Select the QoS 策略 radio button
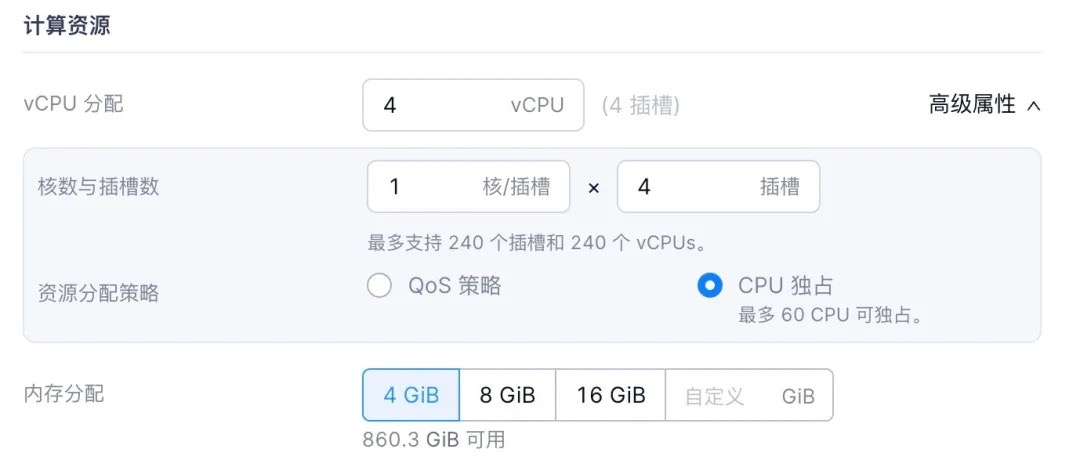 [x=379, y=287]
